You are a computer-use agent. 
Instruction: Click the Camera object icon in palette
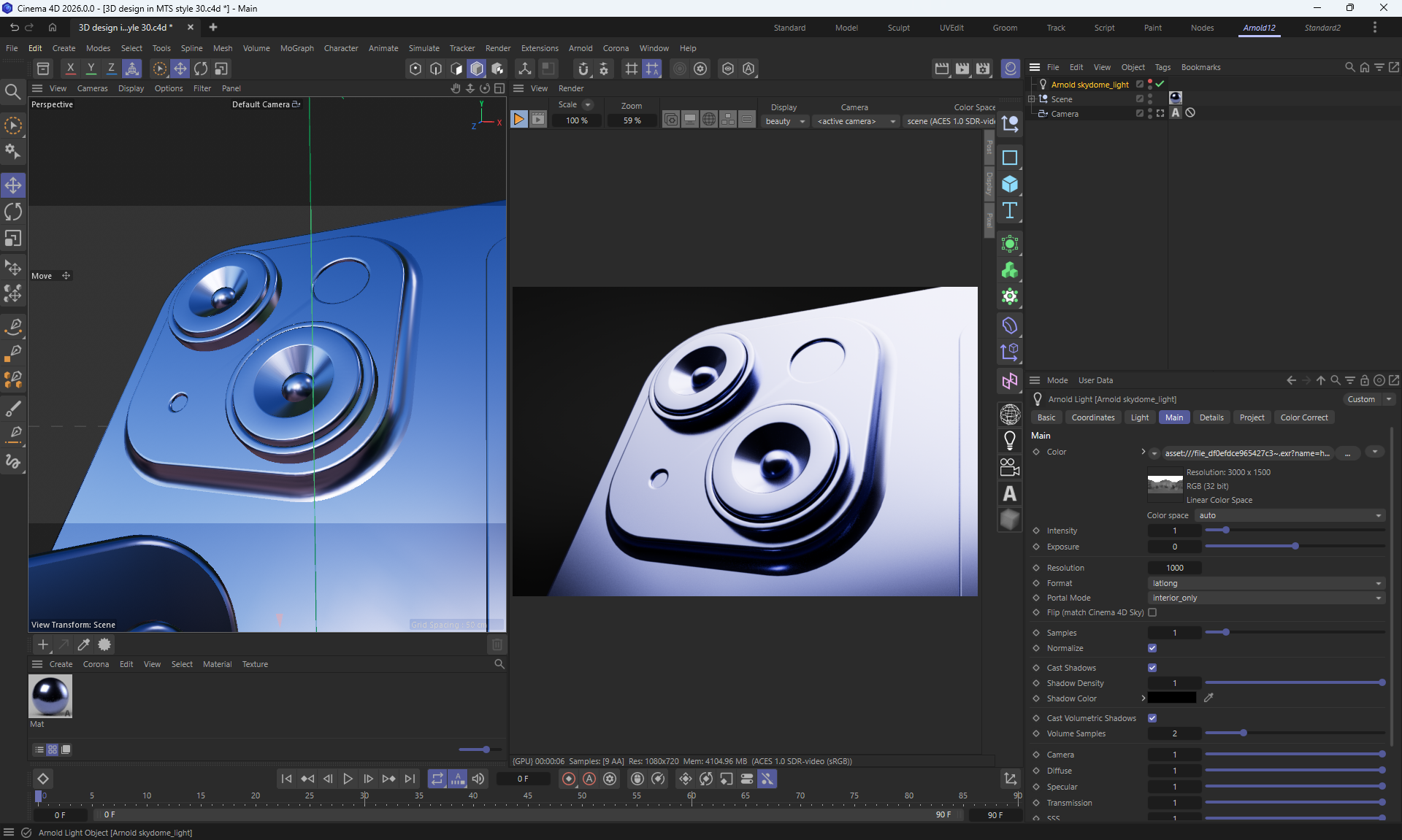point(1009,467)
